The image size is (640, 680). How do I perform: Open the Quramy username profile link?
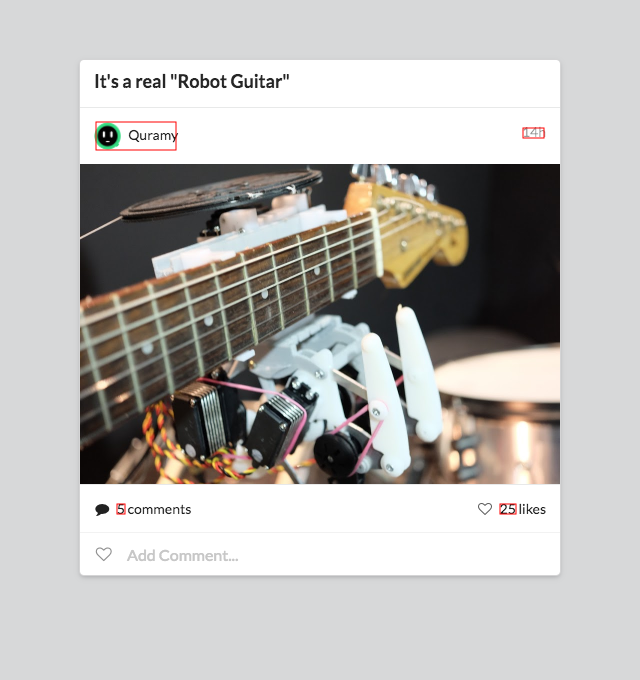click(x=153, y=136)
